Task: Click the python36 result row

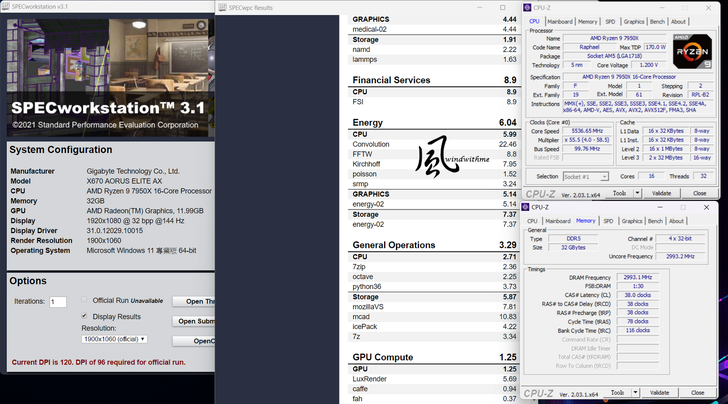Action: tap(434, 287)
